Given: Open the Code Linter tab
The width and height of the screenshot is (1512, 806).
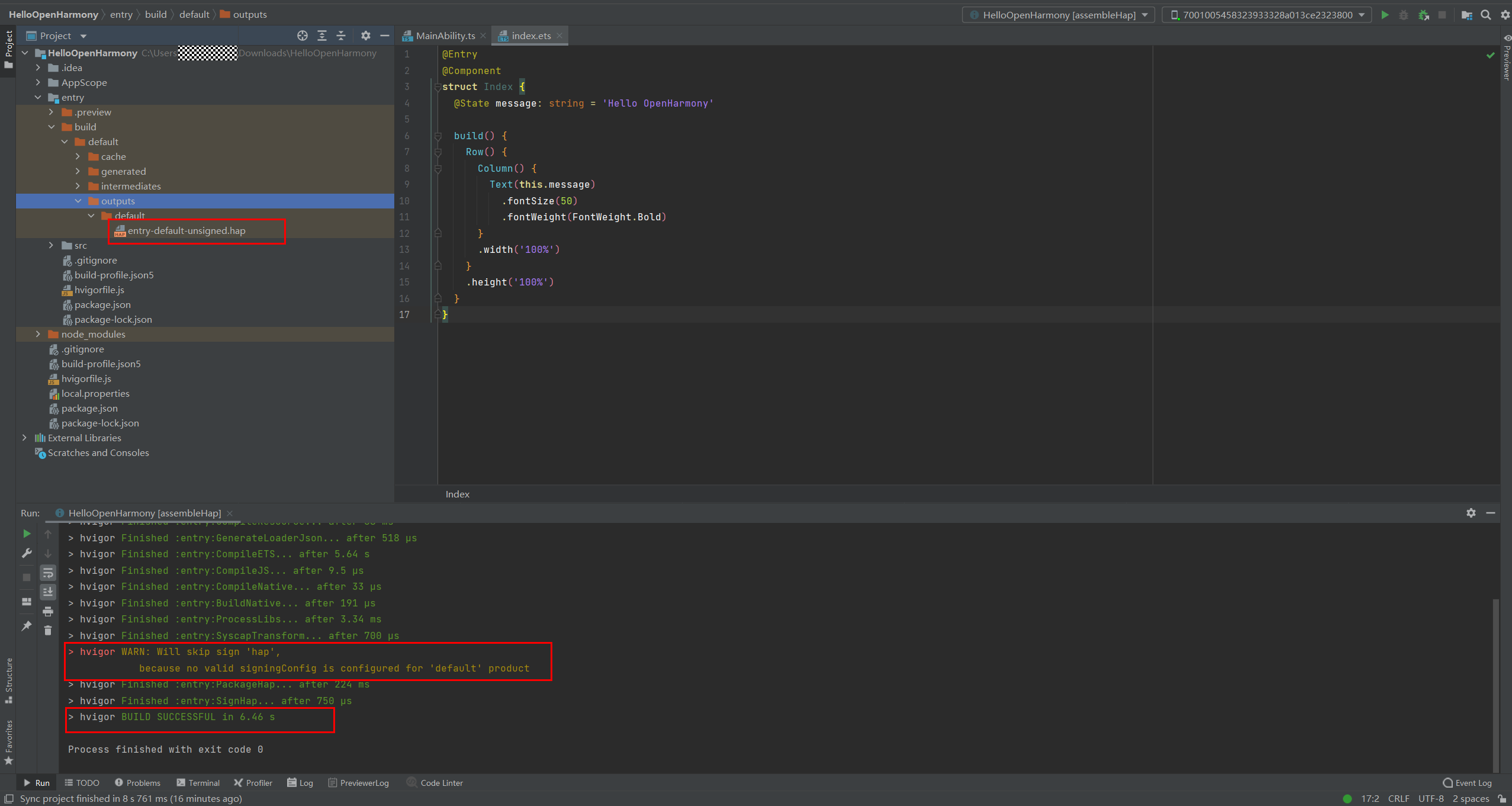Looking at the screenshot, I should (x=435, y=783).
